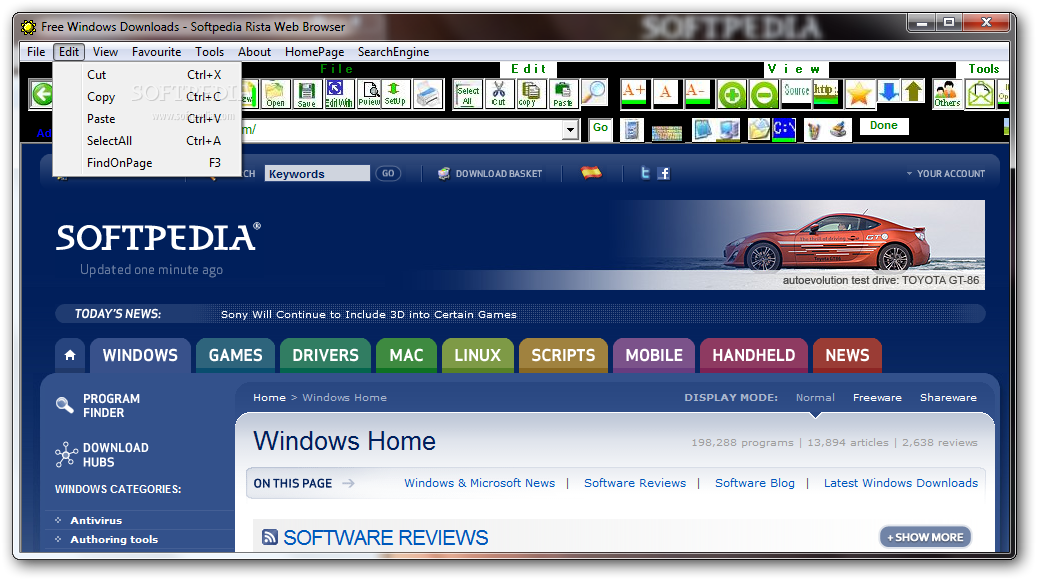Click the Go button next to address bar
Image resolution: width=1037 pixels, height=580 pixels.
(601, 128)
